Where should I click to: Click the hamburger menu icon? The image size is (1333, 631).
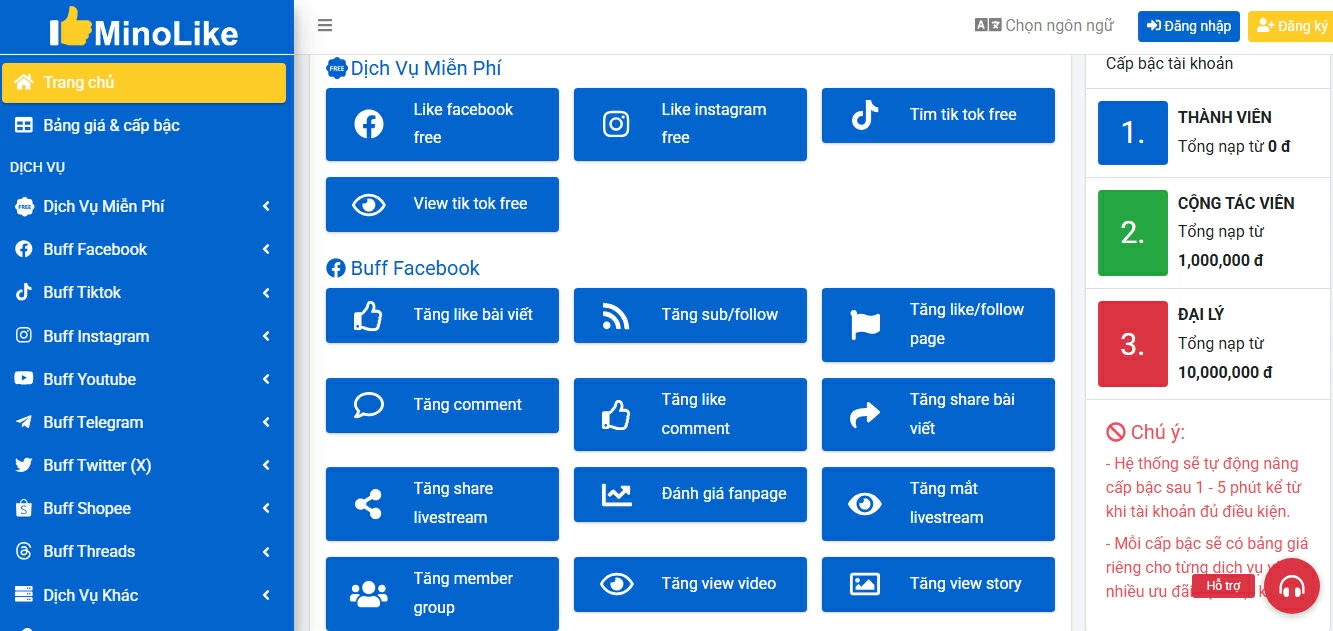click(325, 26)
